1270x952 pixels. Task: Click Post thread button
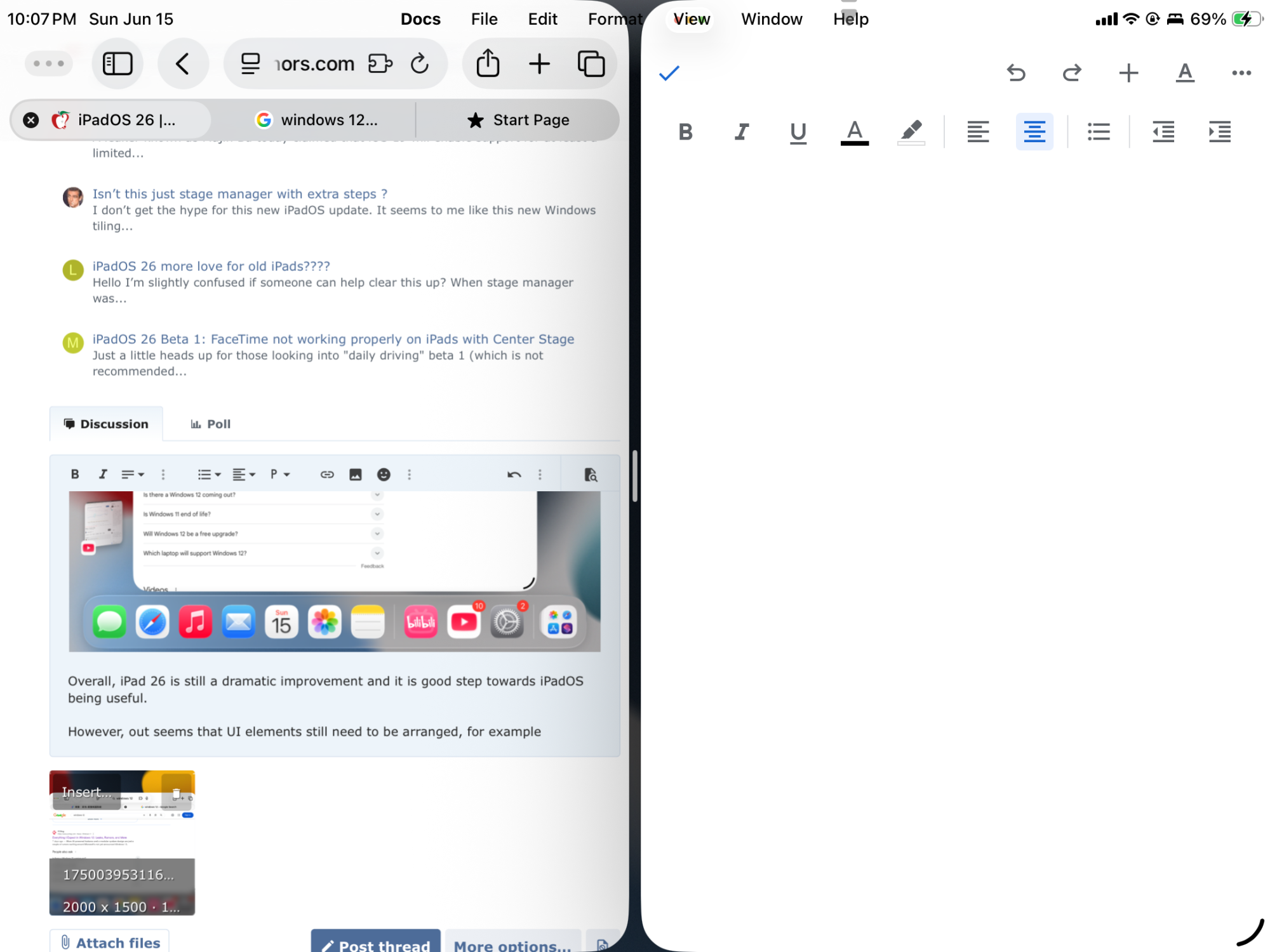[375, 942]
